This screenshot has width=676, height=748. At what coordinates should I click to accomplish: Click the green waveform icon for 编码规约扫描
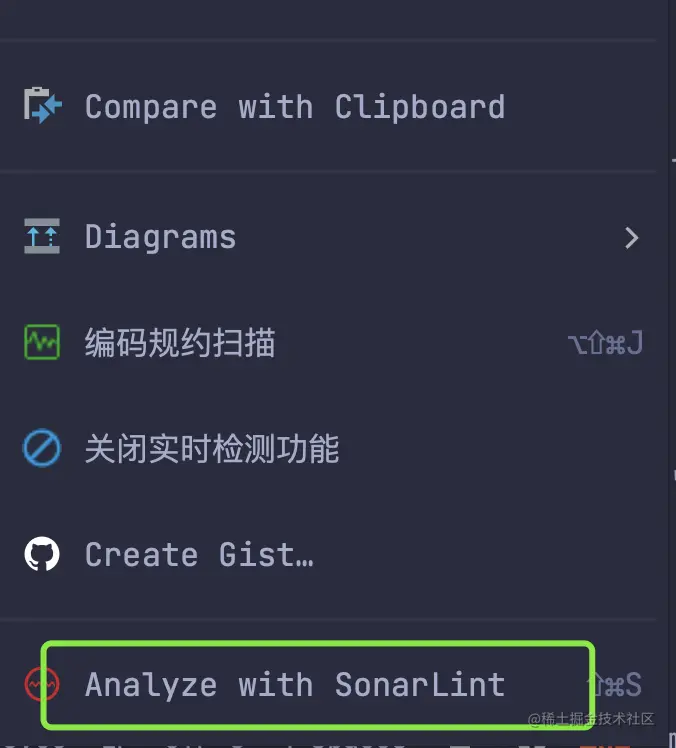(42, 342)
